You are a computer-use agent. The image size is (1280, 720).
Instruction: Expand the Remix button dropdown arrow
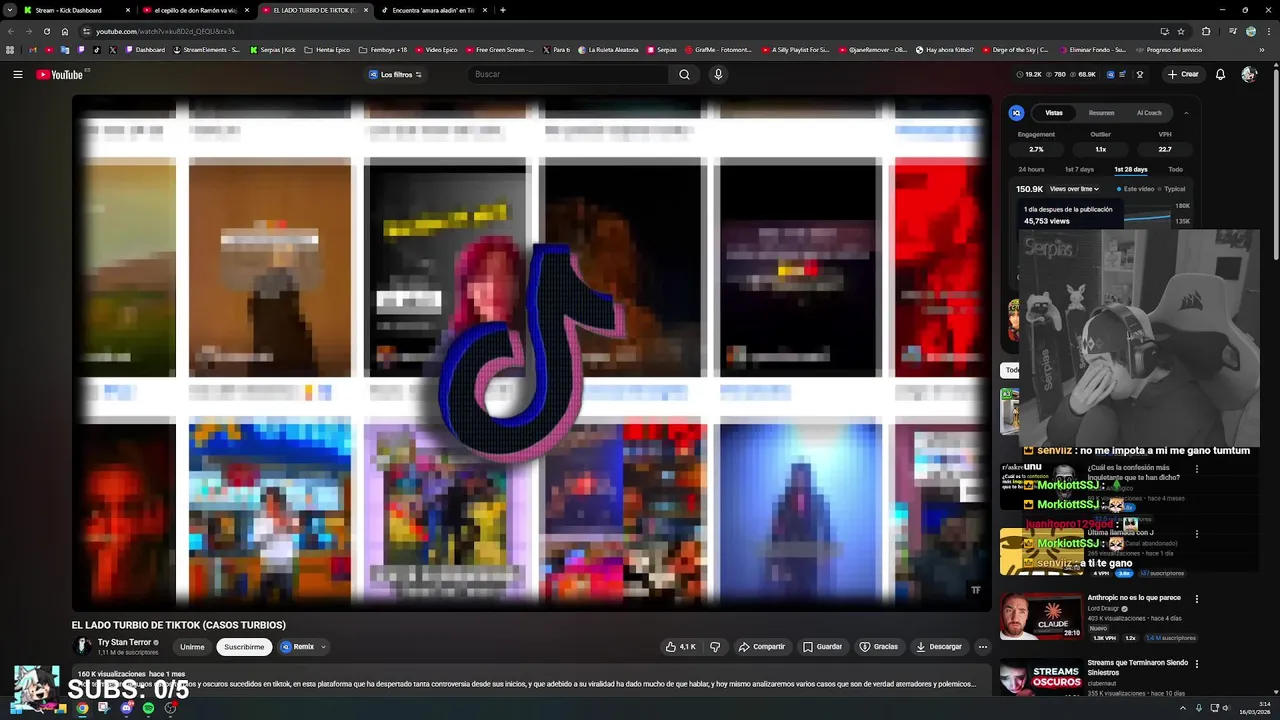(323, 647)
